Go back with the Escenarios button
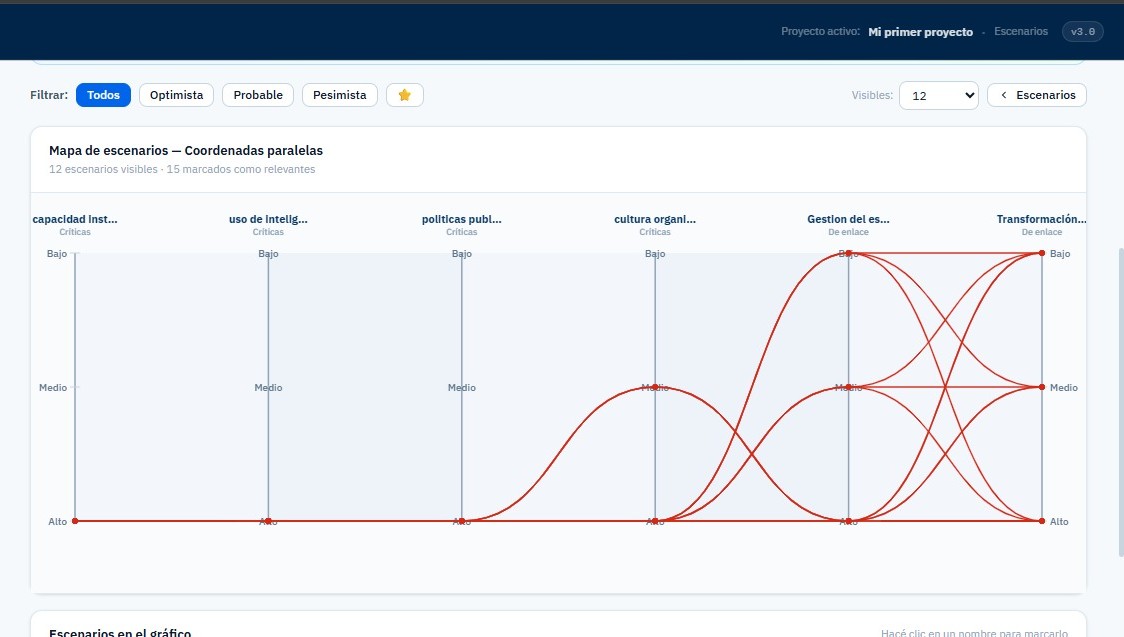 point(1036,95)
